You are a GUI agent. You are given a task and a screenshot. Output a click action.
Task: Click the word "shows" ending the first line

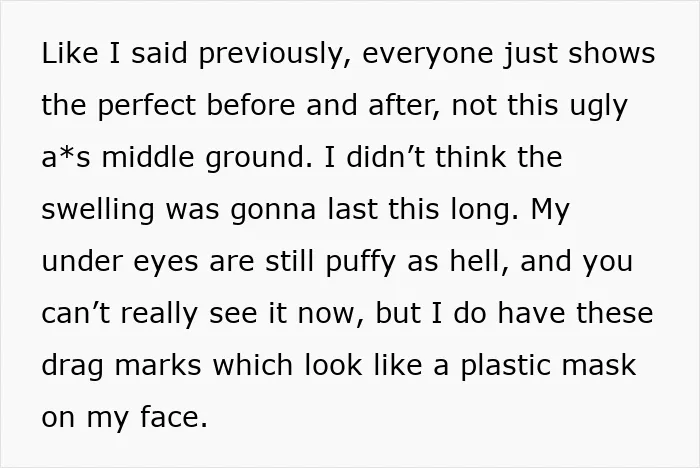[x=612, y=53]
